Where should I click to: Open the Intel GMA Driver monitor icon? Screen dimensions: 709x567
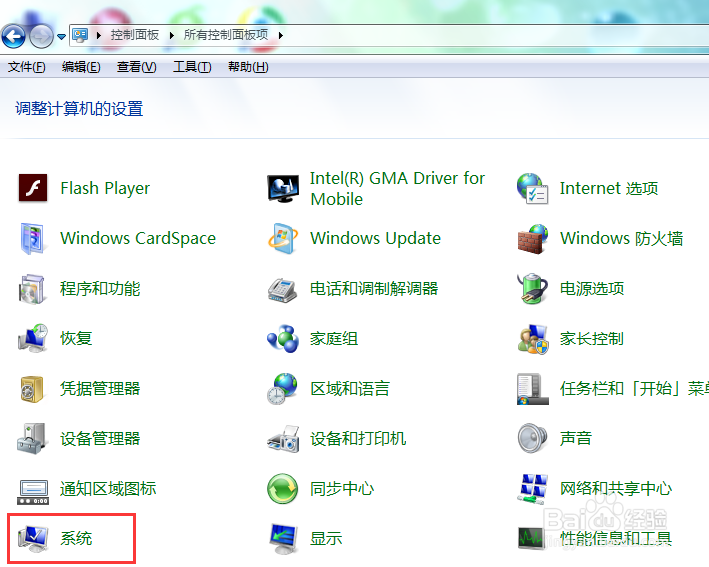pyautogui.click(x=283, y=189)
